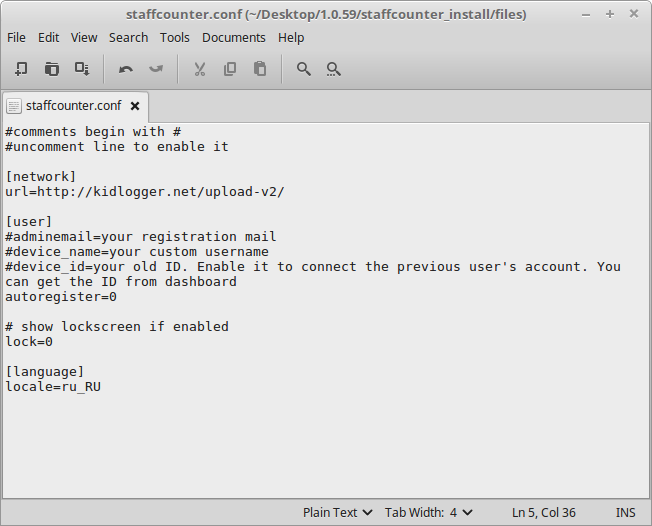This screenshot has height=526, width=652.
Task: Click the New document toolbar icon
Action: point(21,69)
